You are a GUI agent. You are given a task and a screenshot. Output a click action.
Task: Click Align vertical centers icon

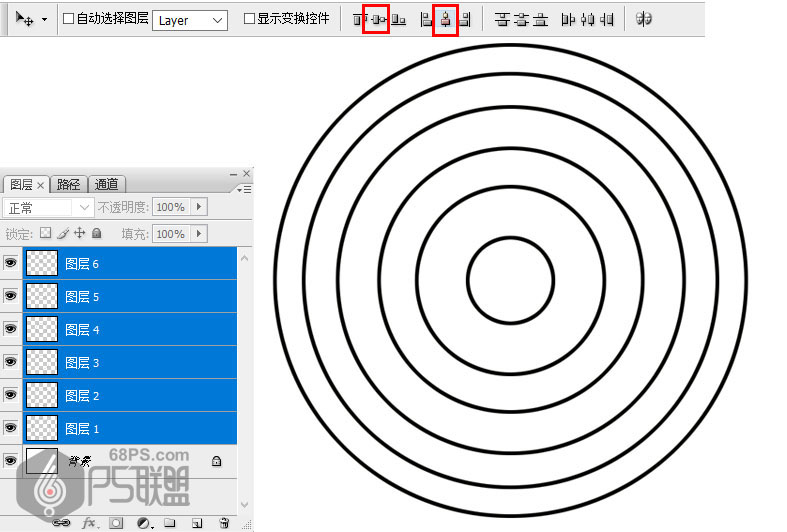(379, 20)
